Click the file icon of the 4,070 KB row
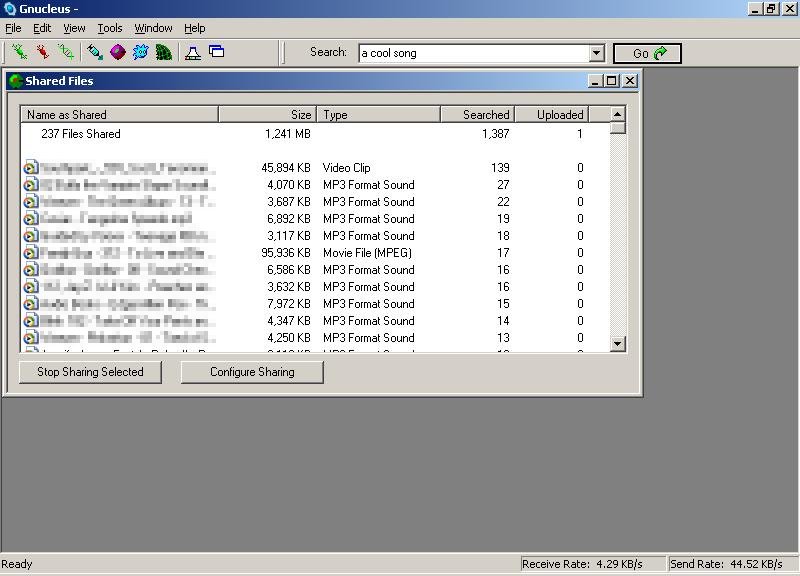 (x=31, y=185)
